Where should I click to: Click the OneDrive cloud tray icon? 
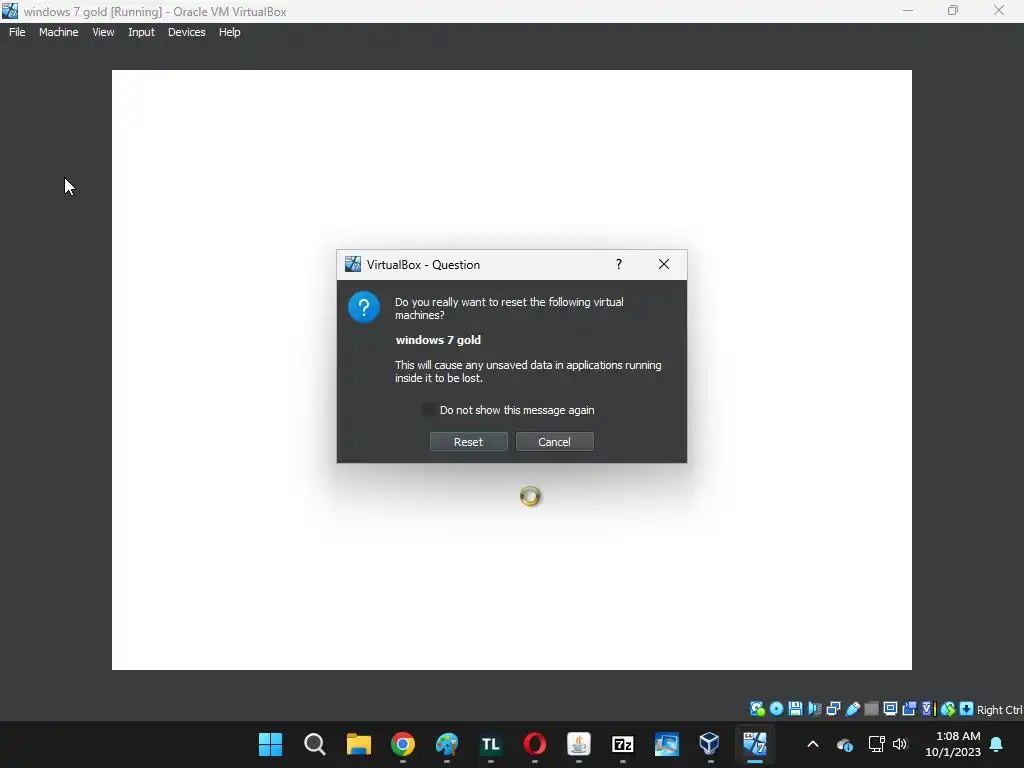[845, 744]
